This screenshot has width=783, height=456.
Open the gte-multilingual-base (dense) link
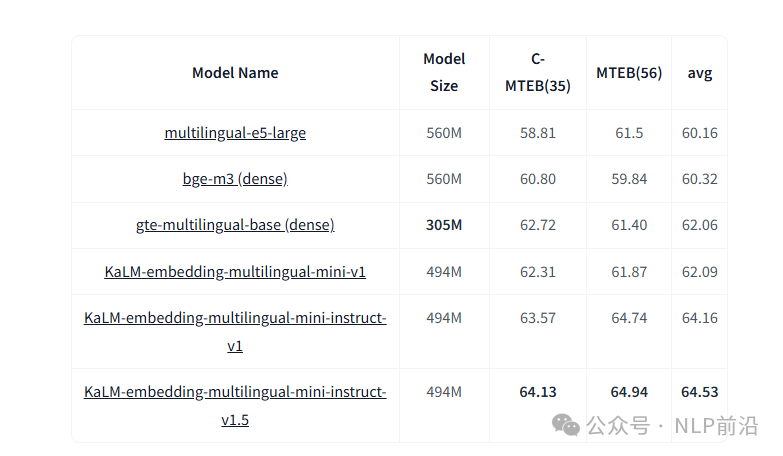pos(235,225)
